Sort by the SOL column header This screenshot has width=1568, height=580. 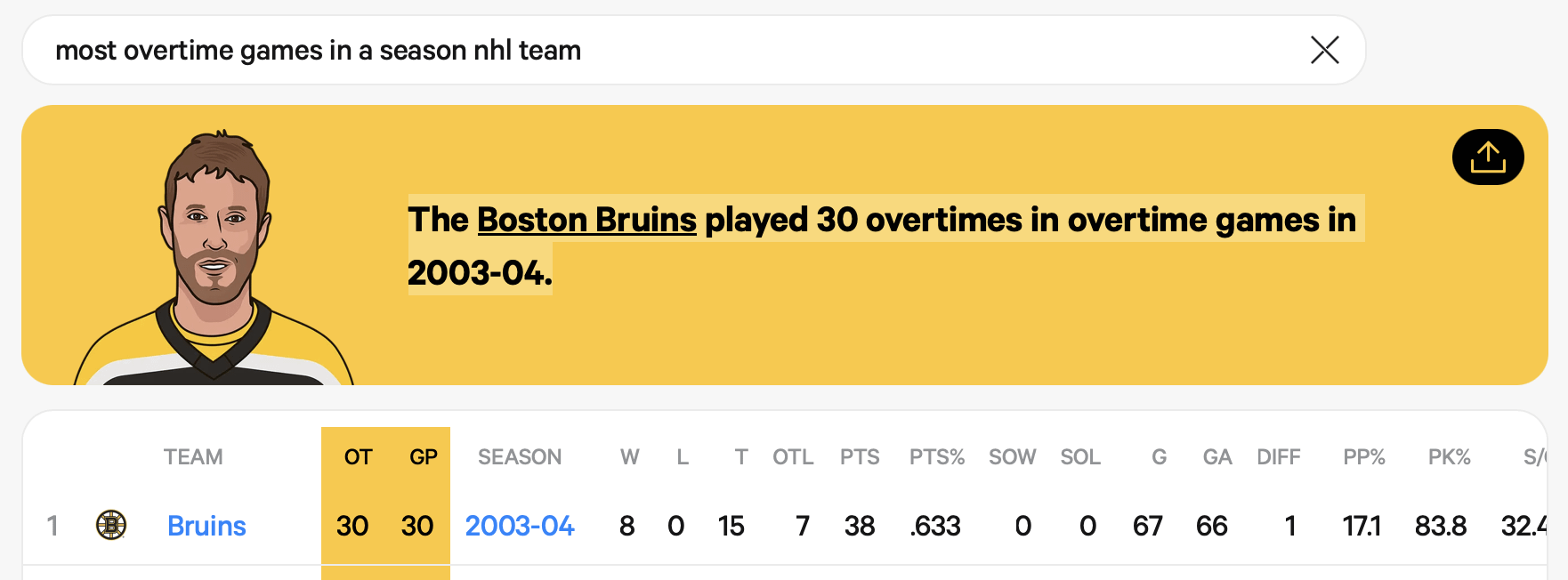click(x=1080, y=457)
